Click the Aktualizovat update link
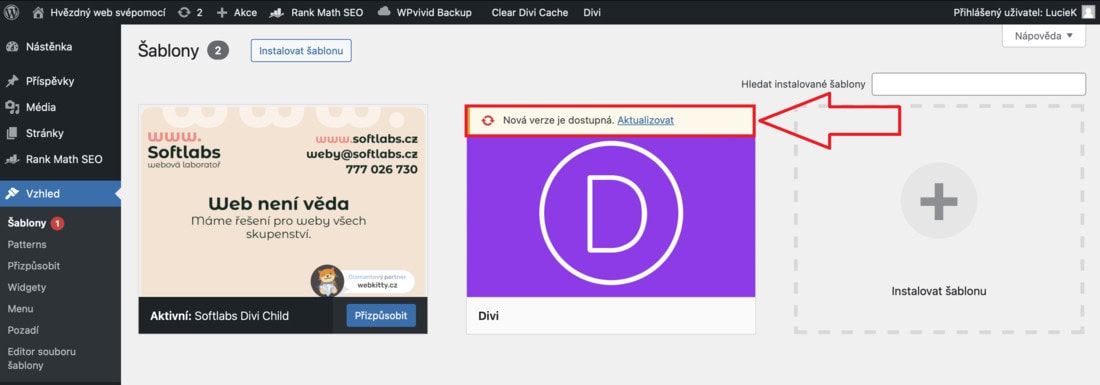Image resolution: width=1100 pixels, height=385 pixels. coord(645,120)
